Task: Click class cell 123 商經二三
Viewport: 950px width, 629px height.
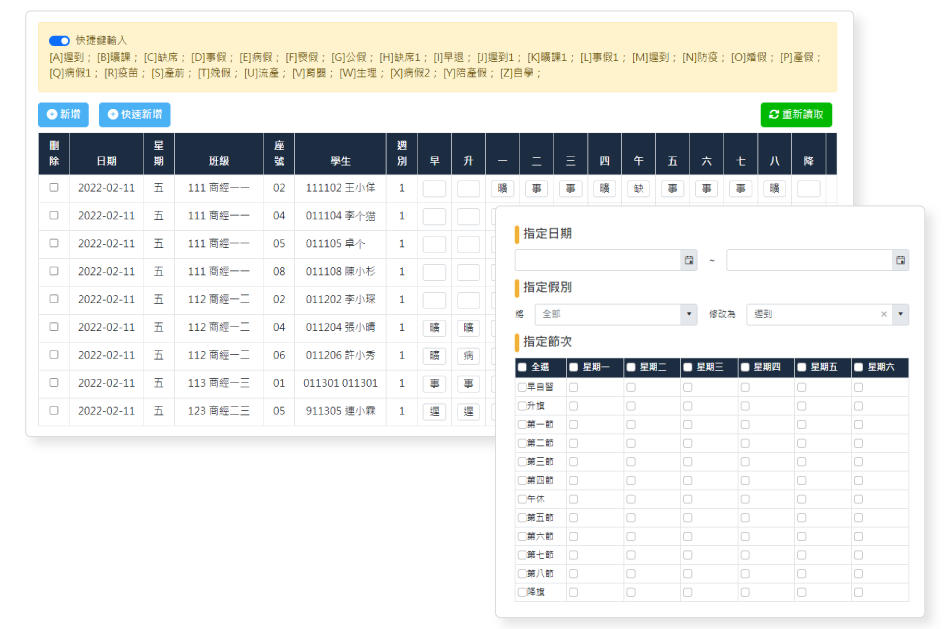Action: (219, 411)
